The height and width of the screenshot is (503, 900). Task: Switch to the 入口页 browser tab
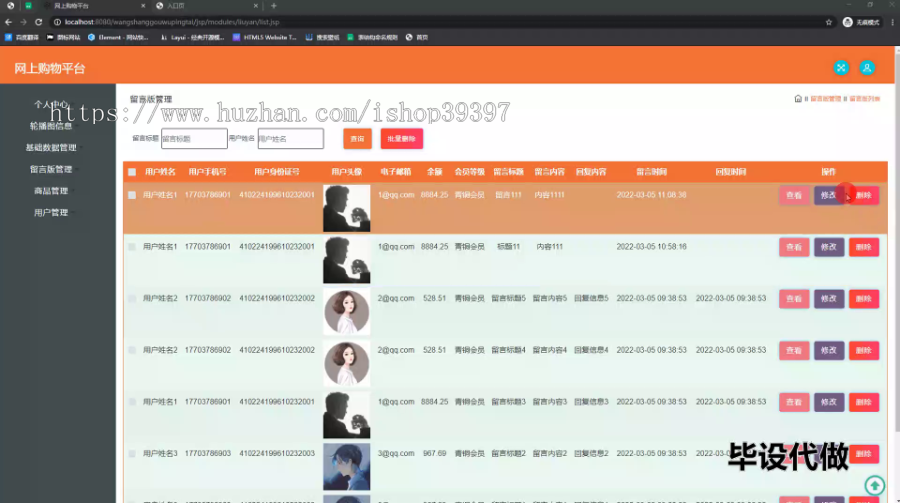tap(207, 6)
